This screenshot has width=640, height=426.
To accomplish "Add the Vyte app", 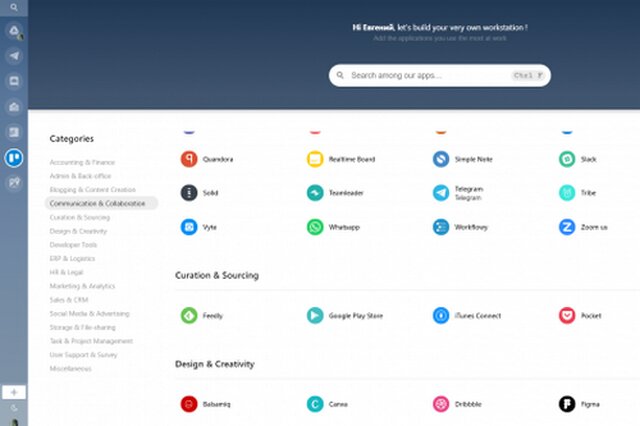I will 199,227.
